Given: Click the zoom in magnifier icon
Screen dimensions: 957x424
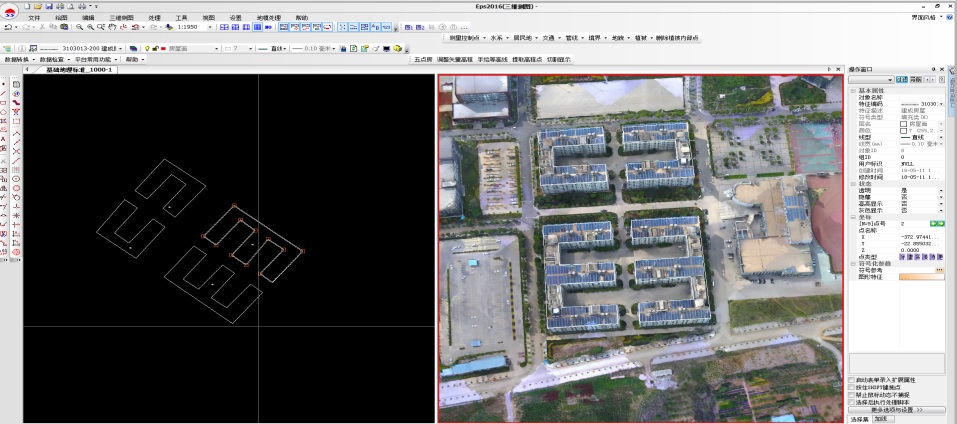Looking at the screenshot, I should (x=79, y=27).
